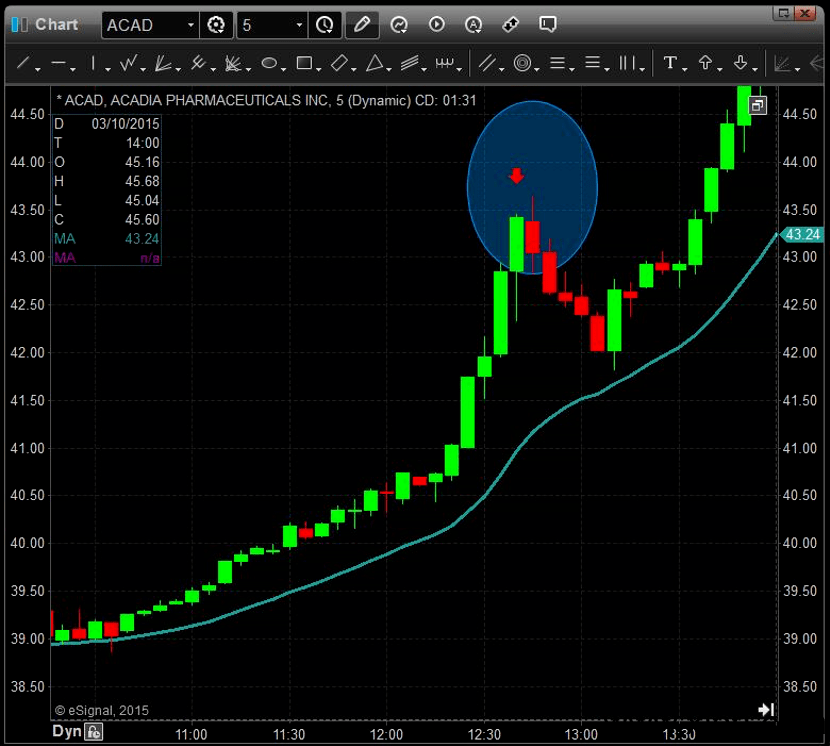830x746 pixels.
Task: Open the time template clock icon
Action: pyautogui.click(x=324, y=25)
